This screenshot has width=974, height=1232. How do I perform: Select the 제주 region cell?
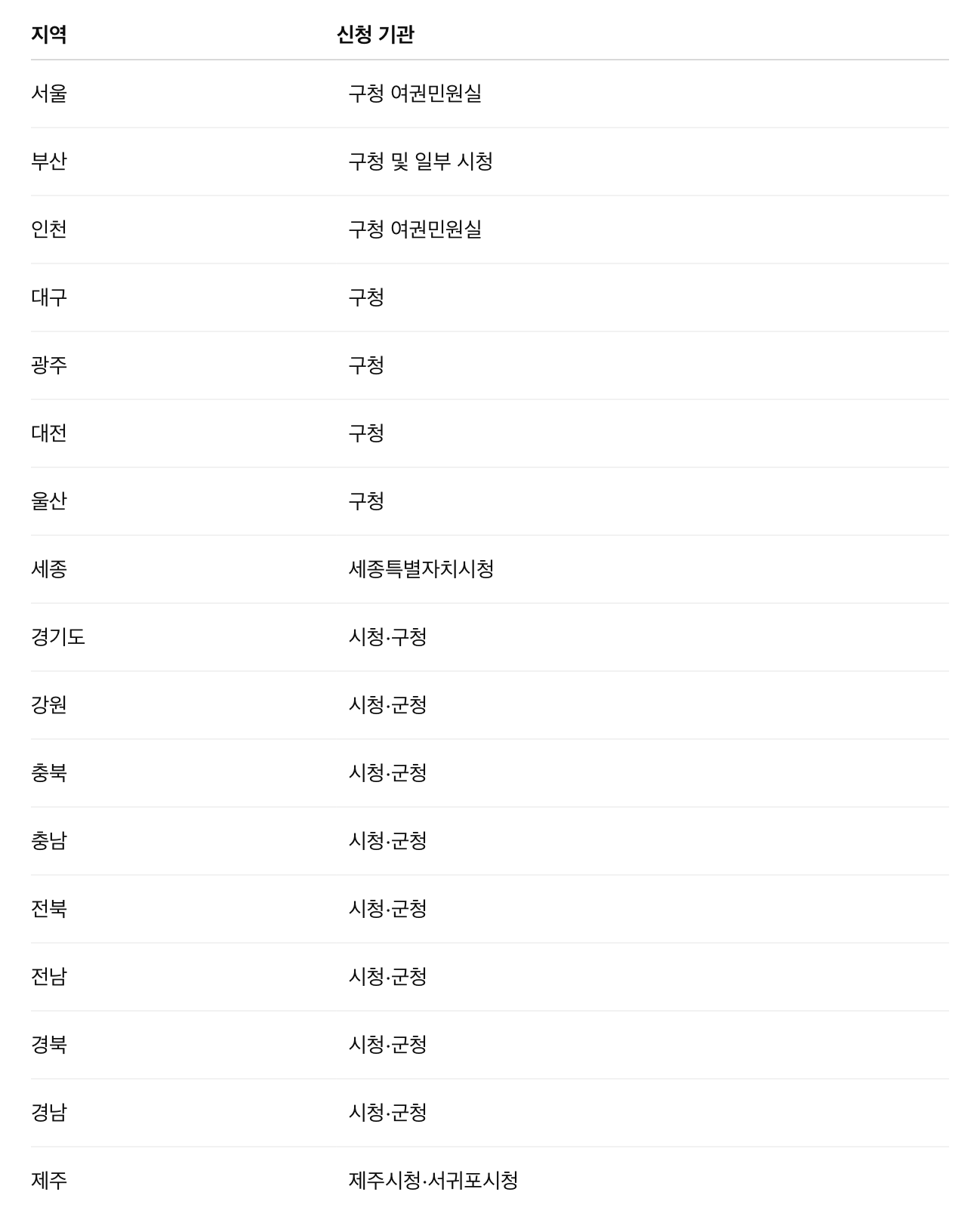49,1181
